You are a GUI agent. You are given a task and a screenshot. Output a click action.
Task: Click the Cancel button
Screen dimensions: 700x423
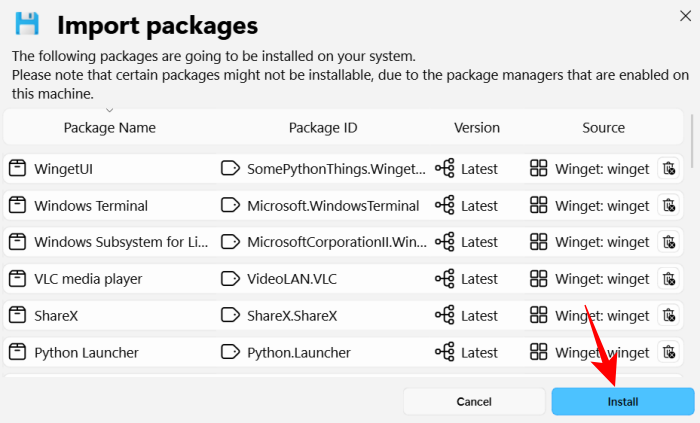[x=473, y=401]
